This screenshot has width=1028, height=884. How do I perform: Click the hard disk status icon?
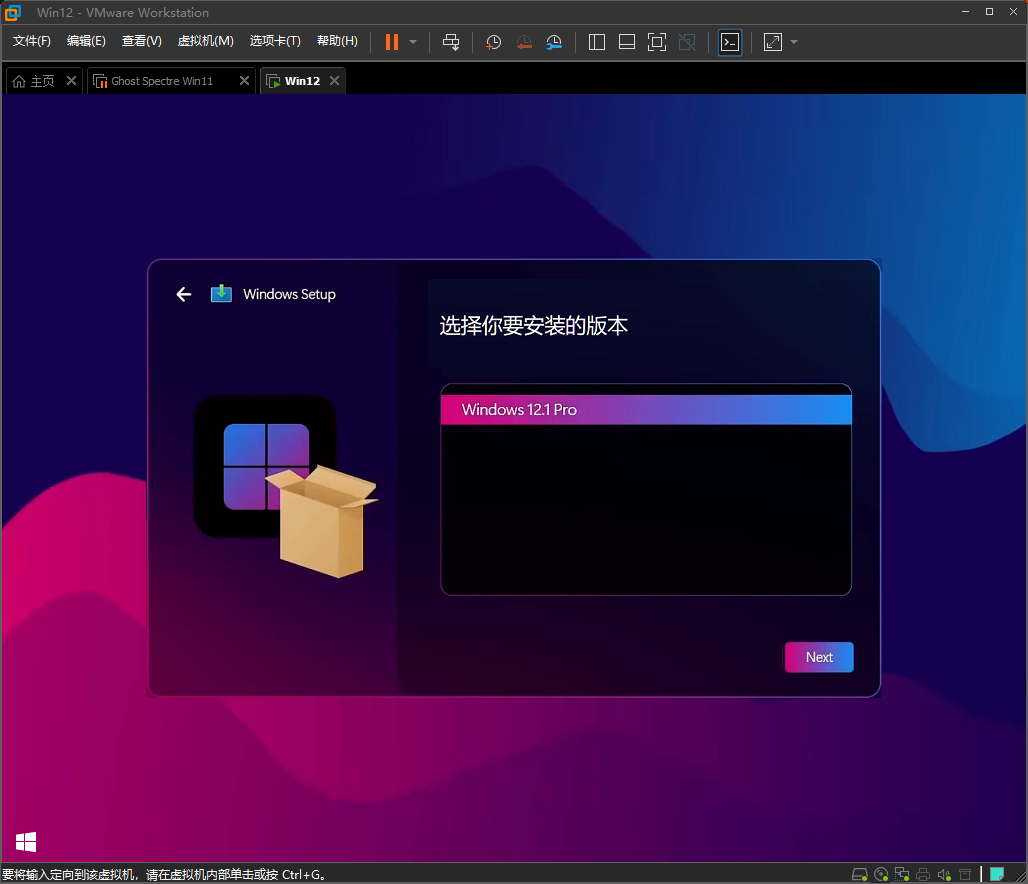(x=860, y=873)
